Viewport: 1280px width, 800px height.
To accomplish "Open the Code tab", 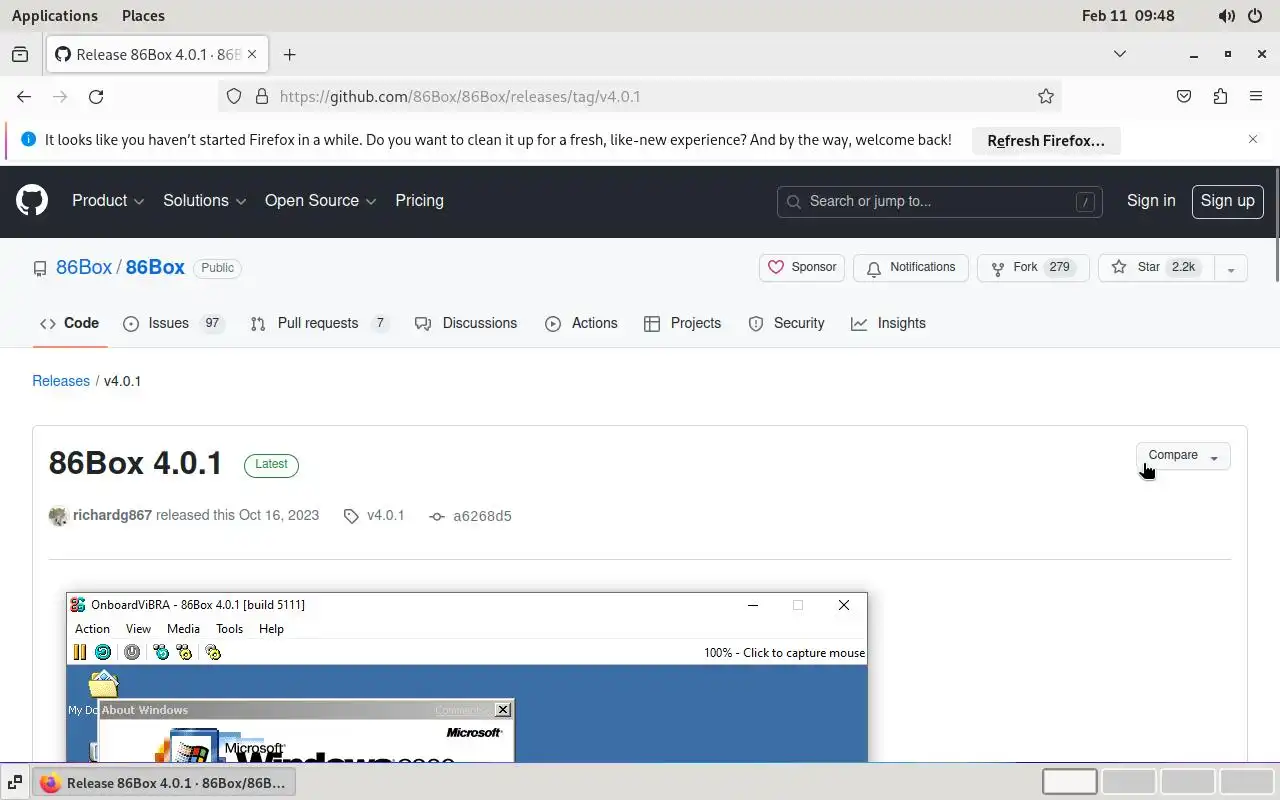I will click(69, 323).
